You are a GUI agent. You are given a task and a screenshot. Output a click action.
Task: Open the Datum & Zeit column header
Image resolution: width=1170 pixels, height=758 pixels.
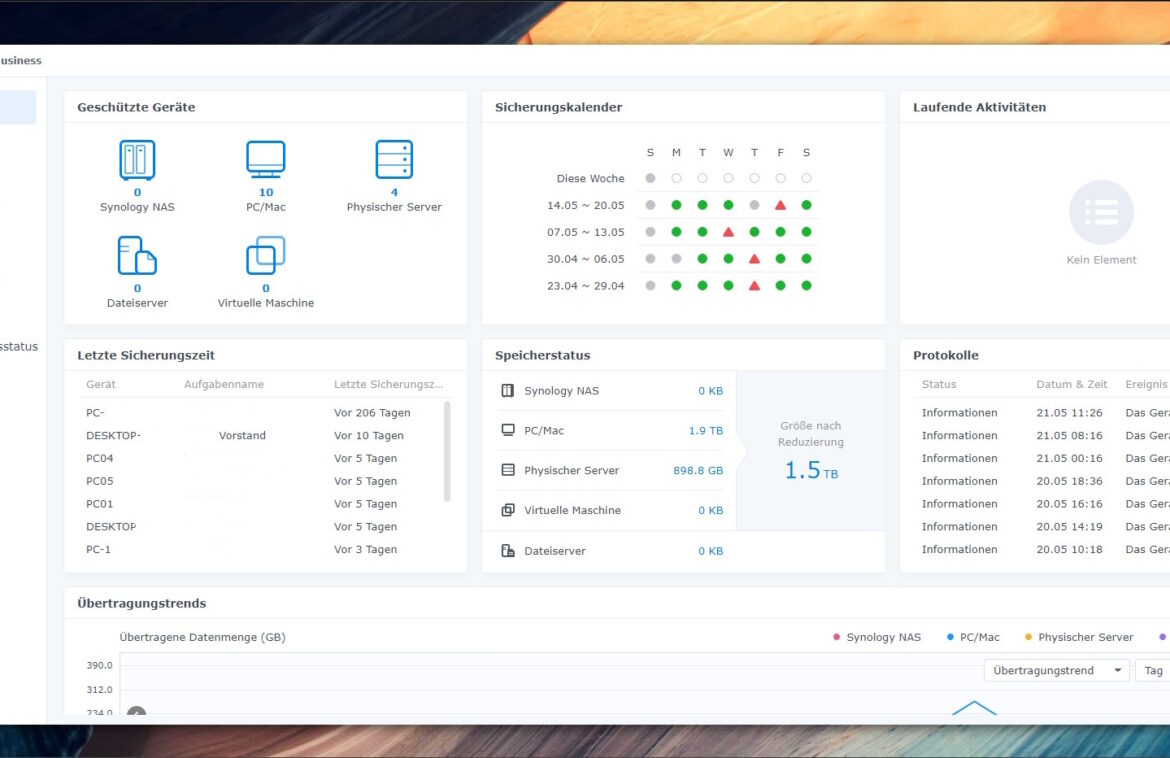click(1072, 384)
